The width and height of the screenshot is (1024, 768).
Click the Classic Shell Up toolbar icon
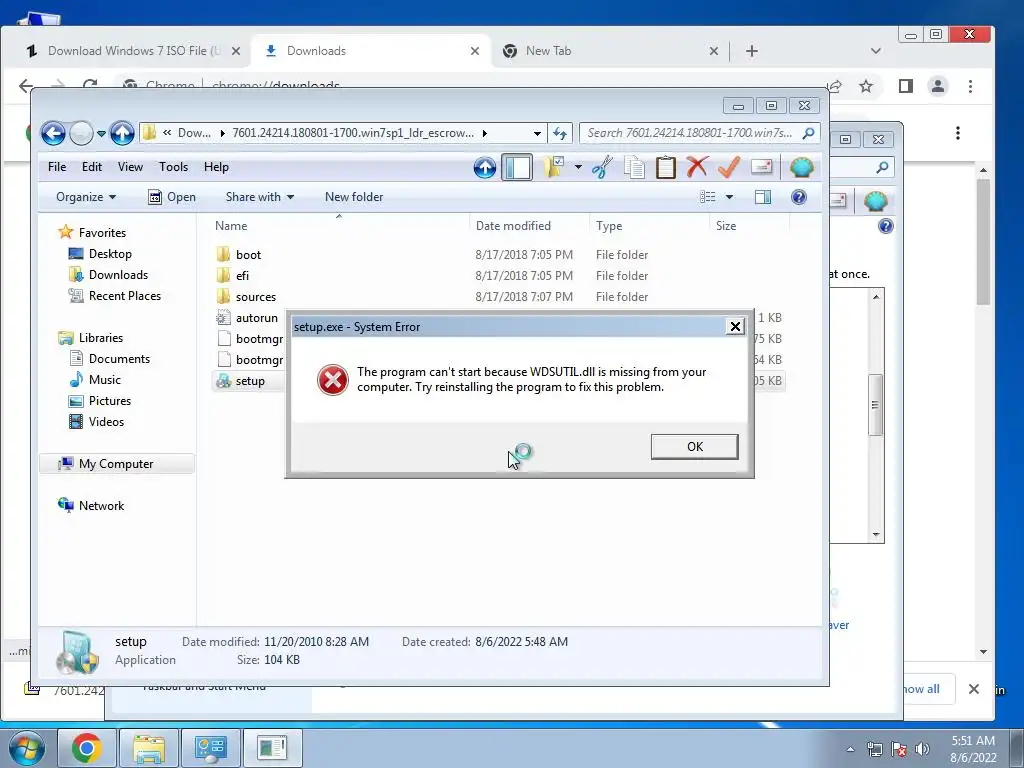(485, 168)
